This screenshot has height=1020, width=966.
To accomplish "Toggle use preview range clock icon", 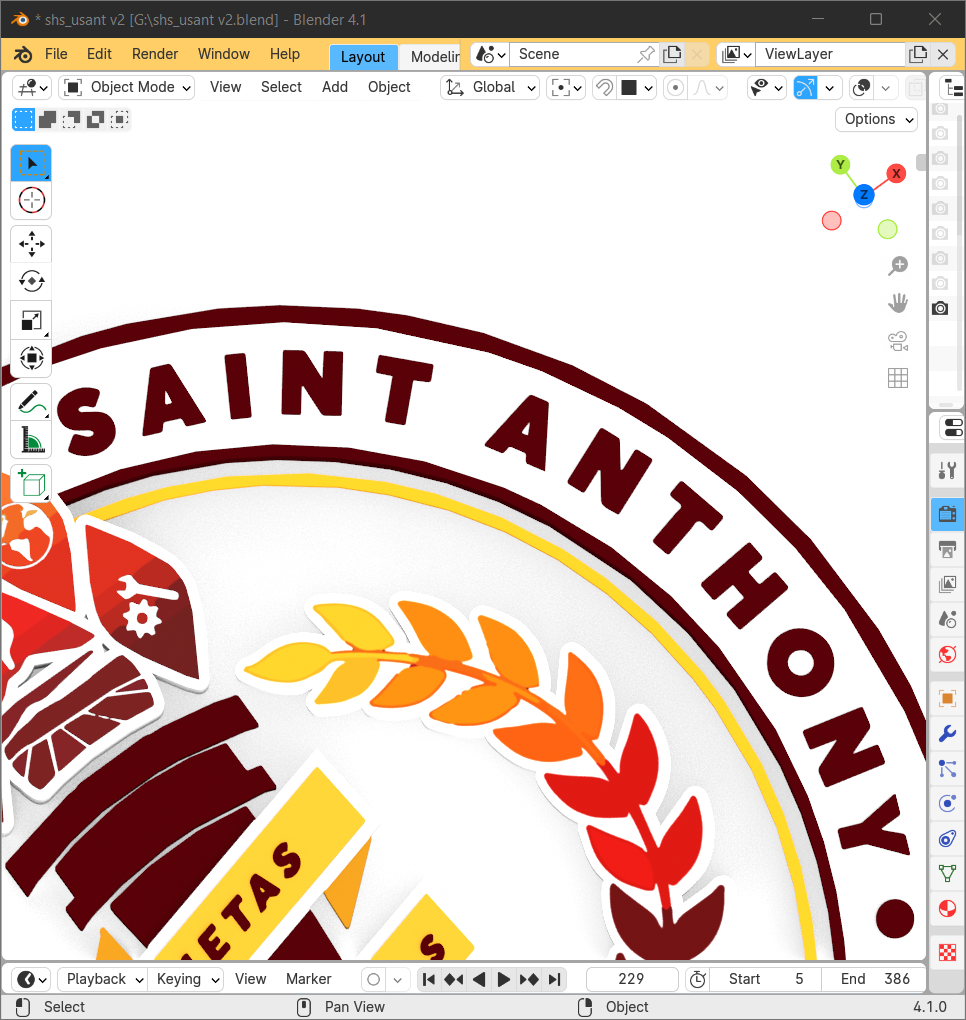I will click(x=697, y=979).
